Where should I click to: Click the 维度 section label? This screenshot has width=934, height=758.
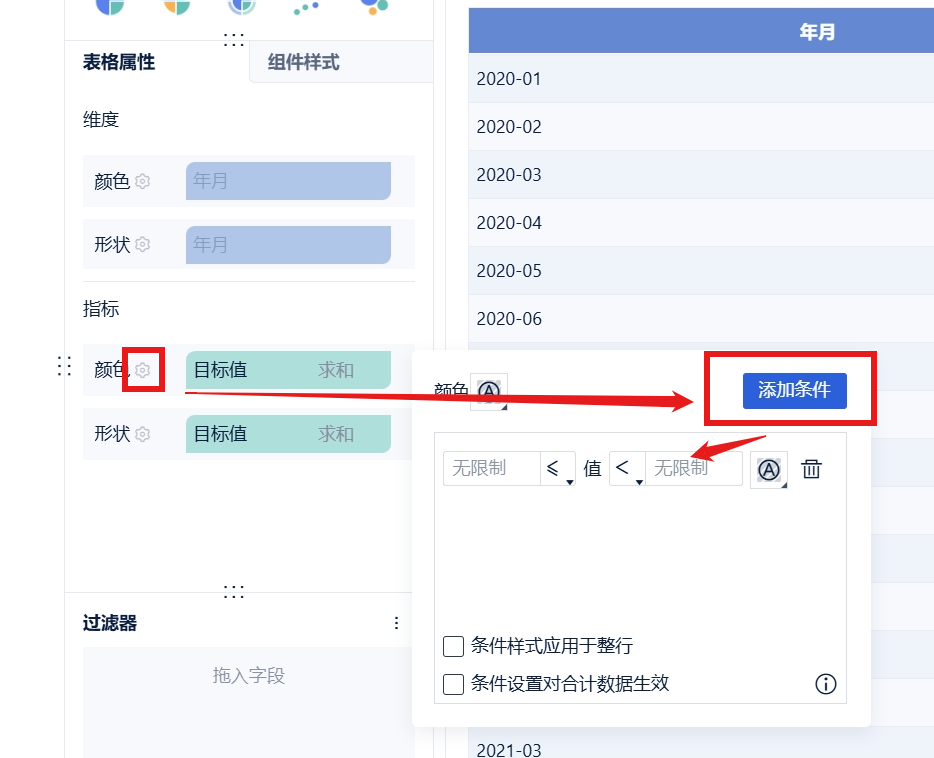[x=101, y=120]
